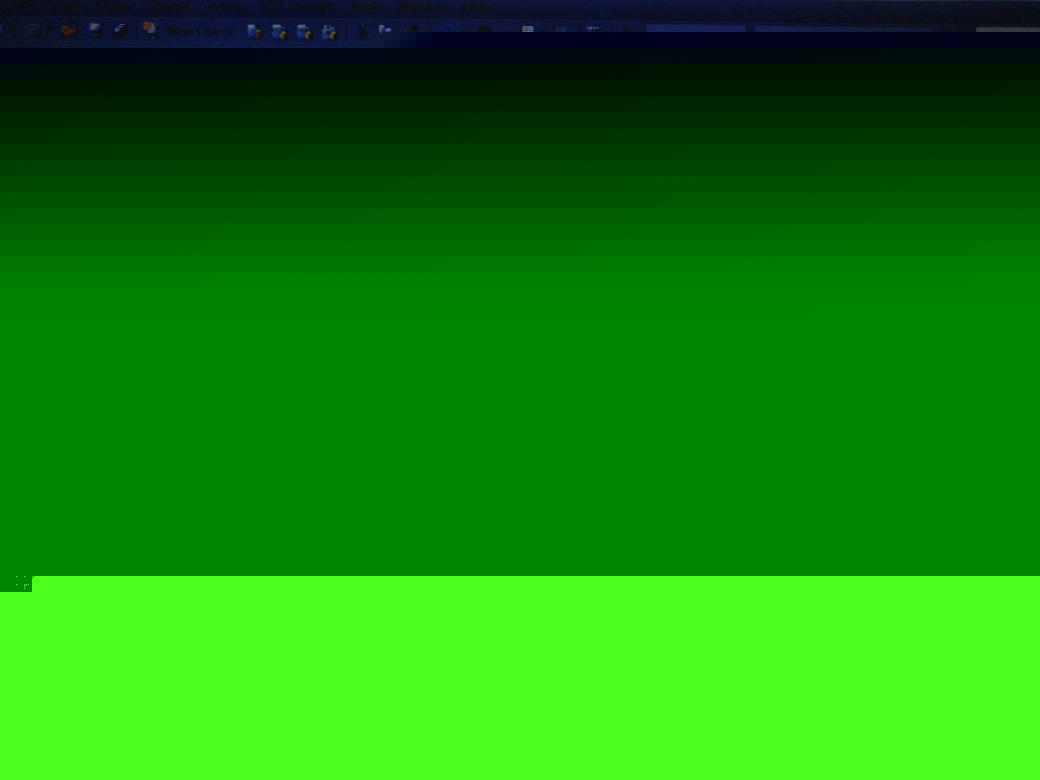
Task: Click the Save icon in toolbar
Action: coord(96,30)
